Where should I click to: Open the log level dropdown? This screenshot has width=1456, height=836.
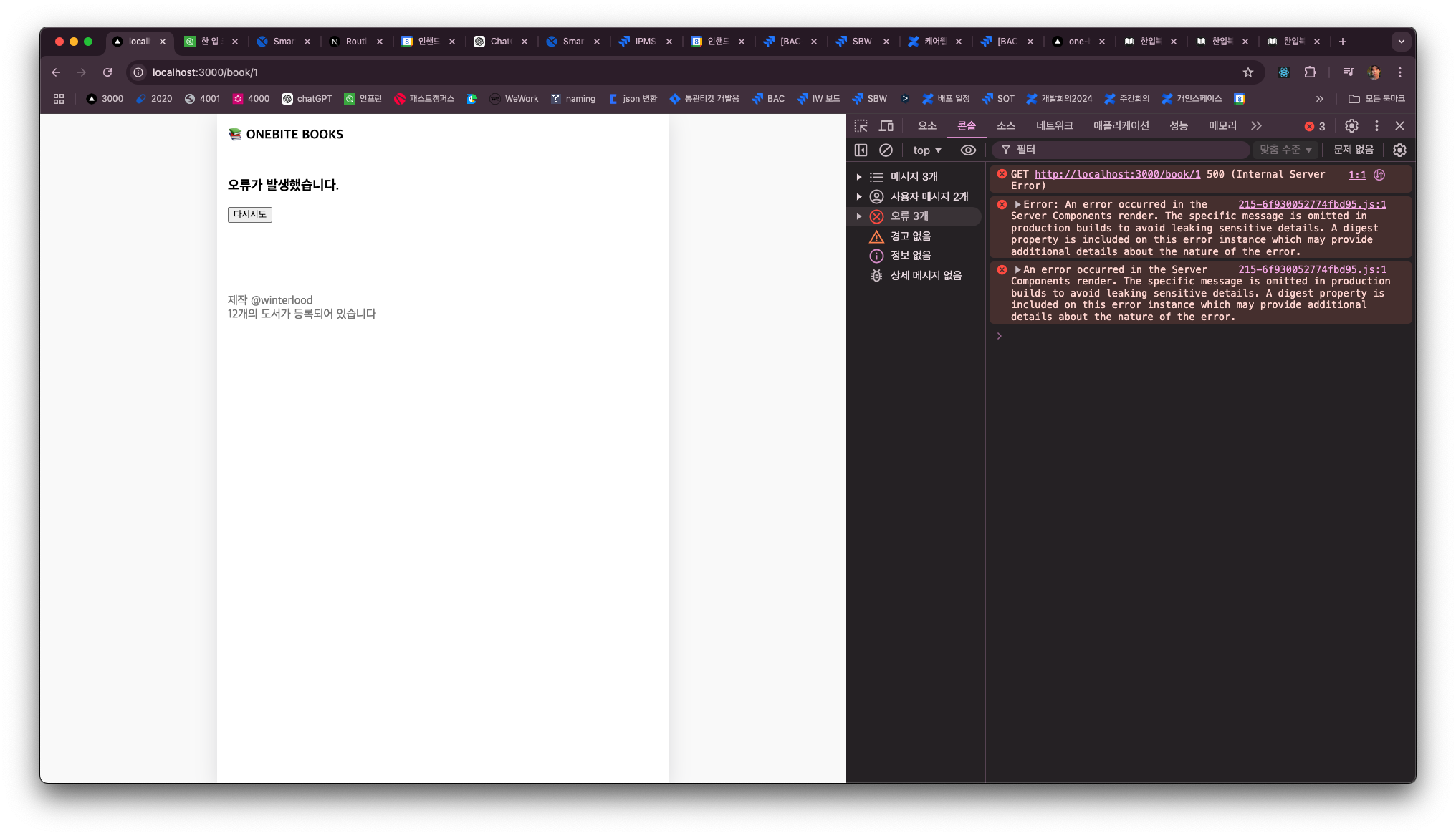1285,150
